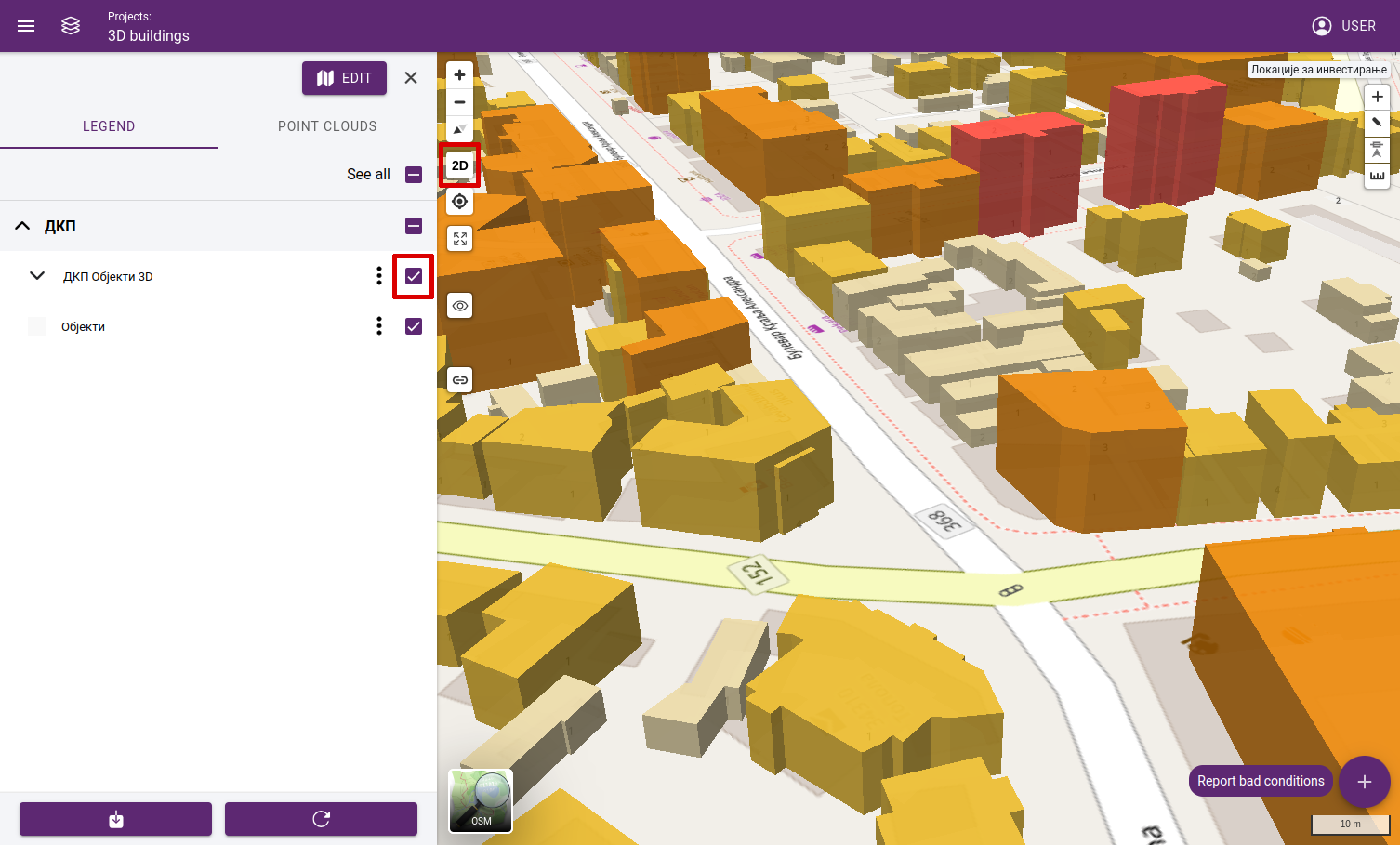Click the round plus floating action button
This screenshot has height=845, width=1400.
[1364, 782]
